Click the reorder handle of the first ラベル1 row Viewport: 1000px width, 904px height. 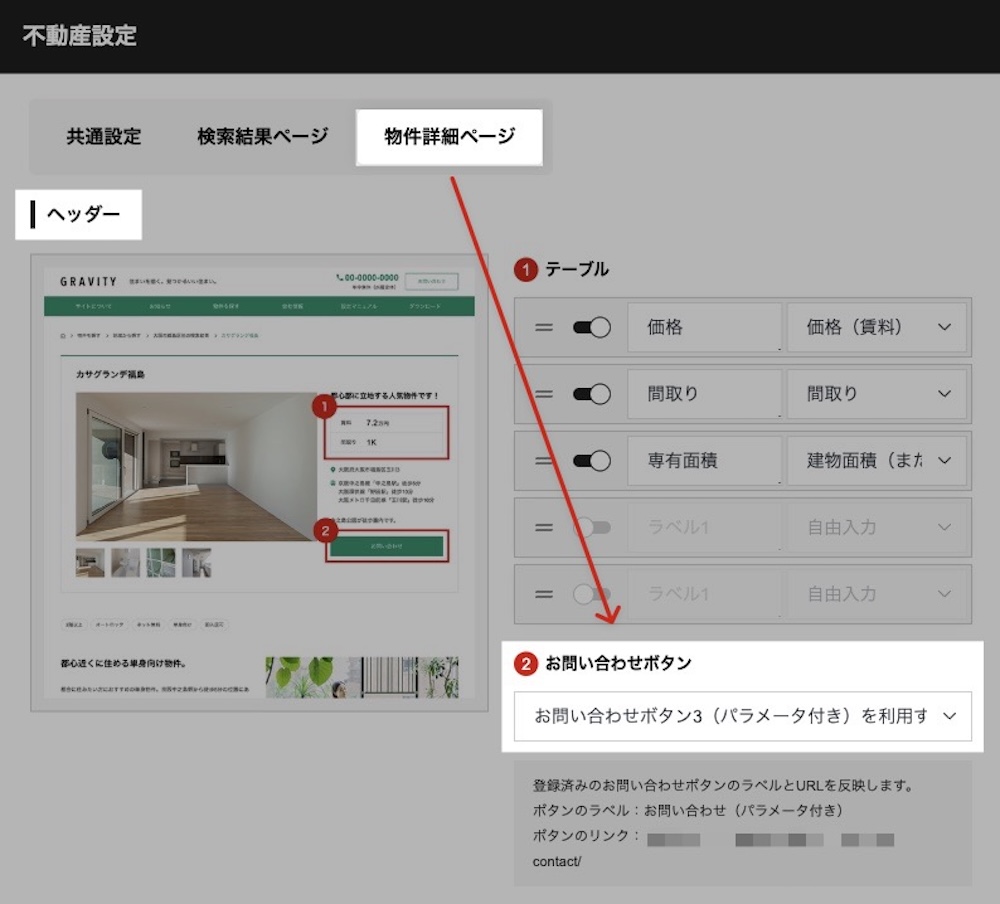click(x=544, y=528)
